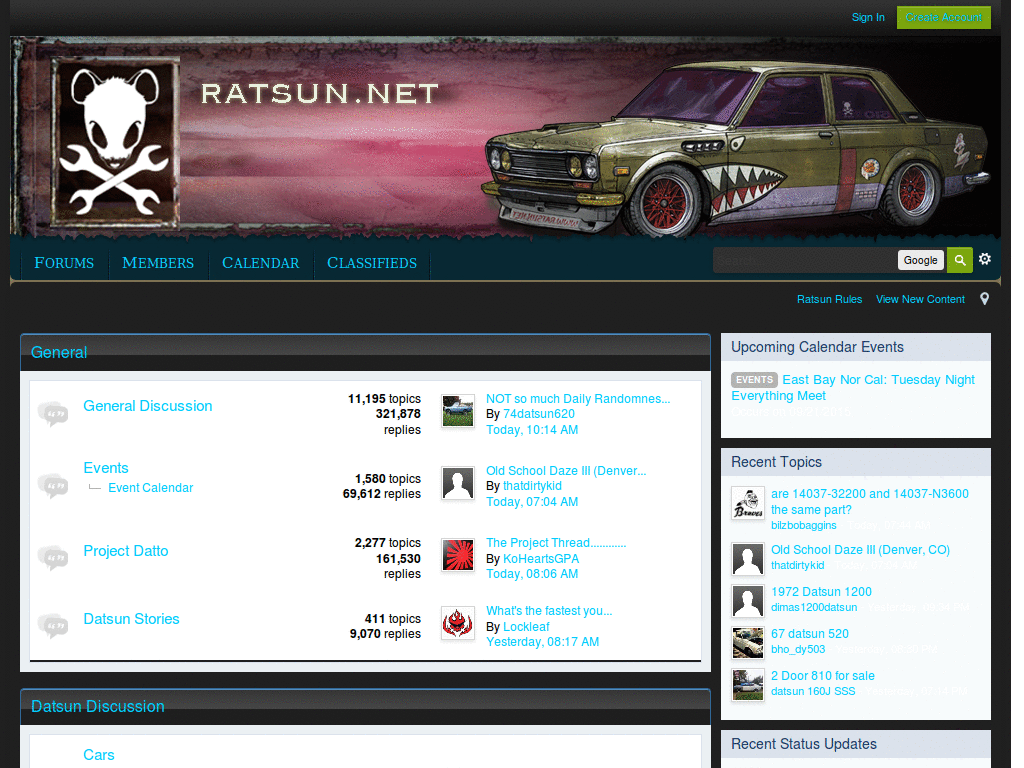Click the avatar beside 67 datsun 520 topic
The image size is (1024, 768).
tap(748, 643)
